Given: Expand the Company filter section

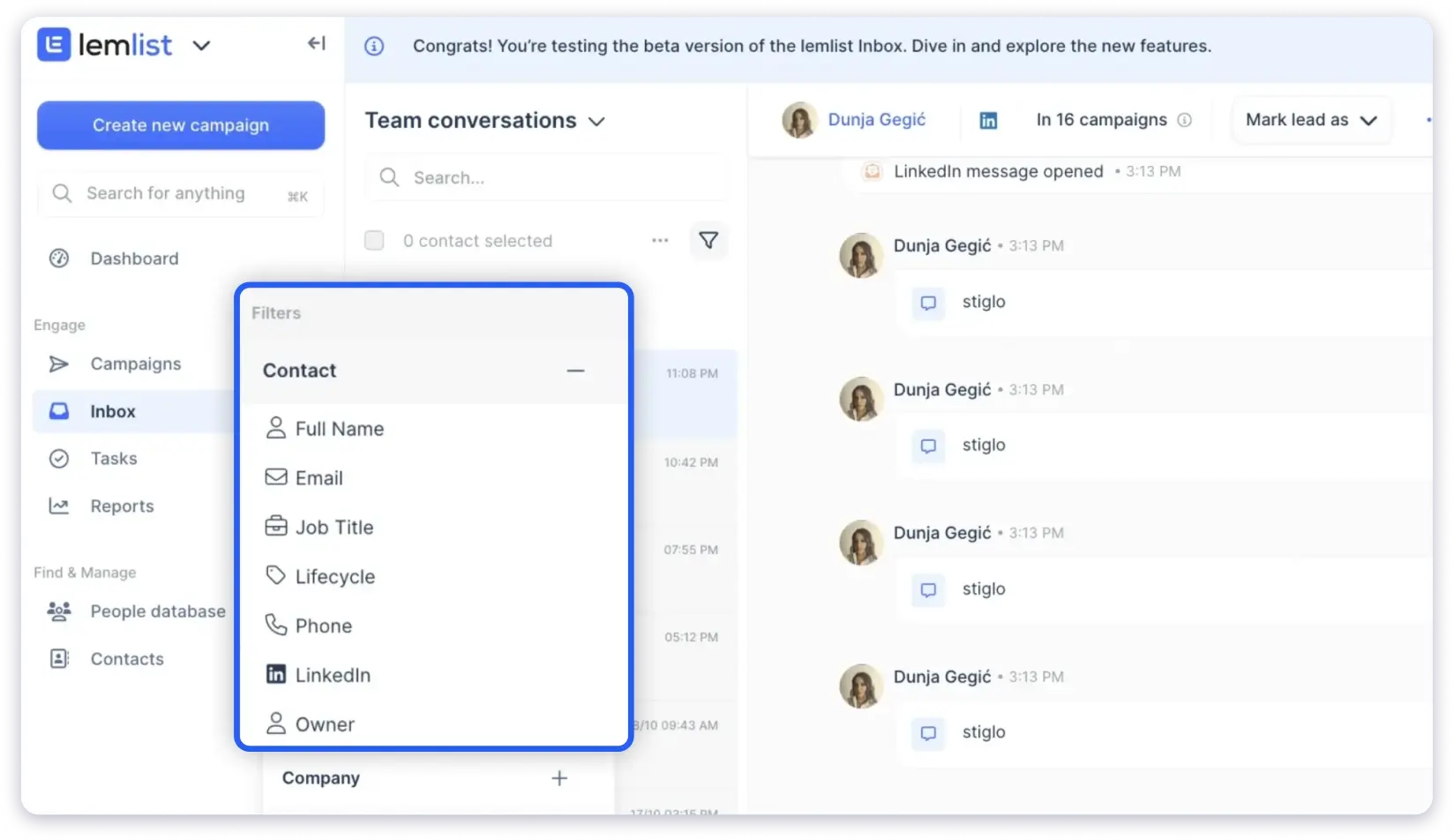Looking at the screenshot, I should coord(559,778).
